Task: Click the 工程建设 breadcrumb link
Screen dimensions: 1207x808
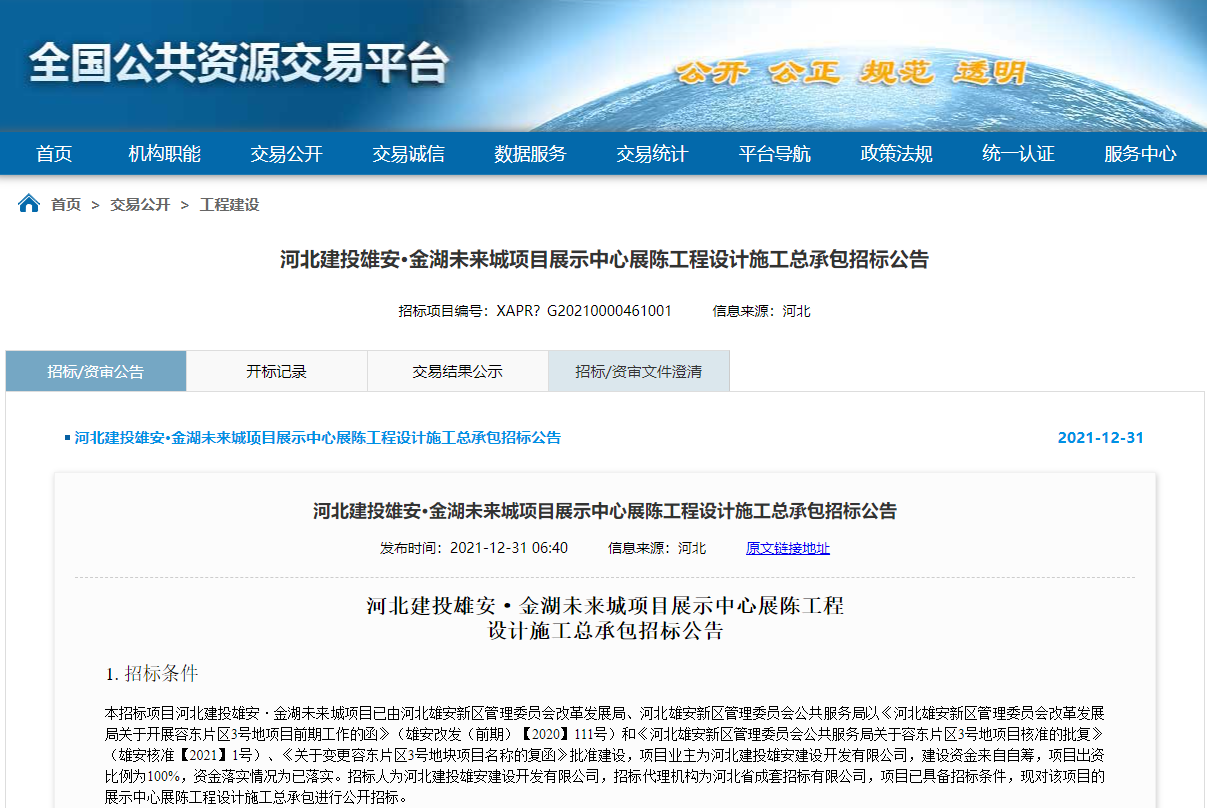Action: tap(229, 205)
